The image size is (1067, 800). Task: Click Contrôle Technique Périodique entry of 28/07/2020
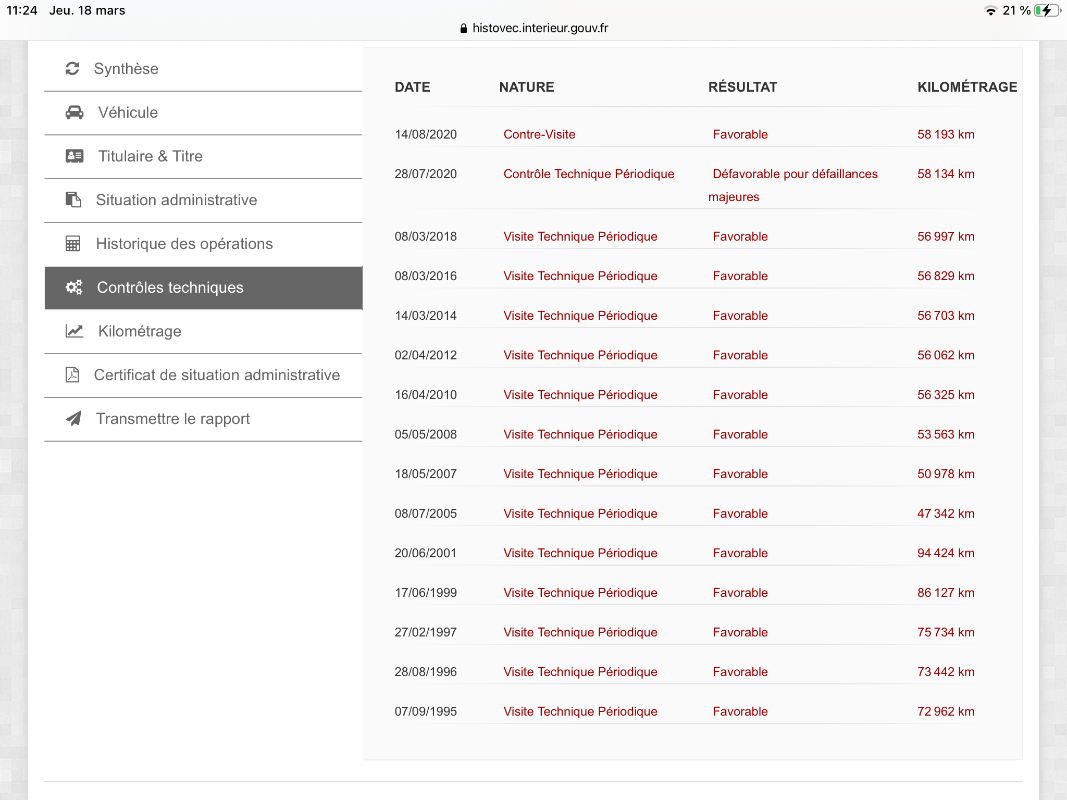588,174
